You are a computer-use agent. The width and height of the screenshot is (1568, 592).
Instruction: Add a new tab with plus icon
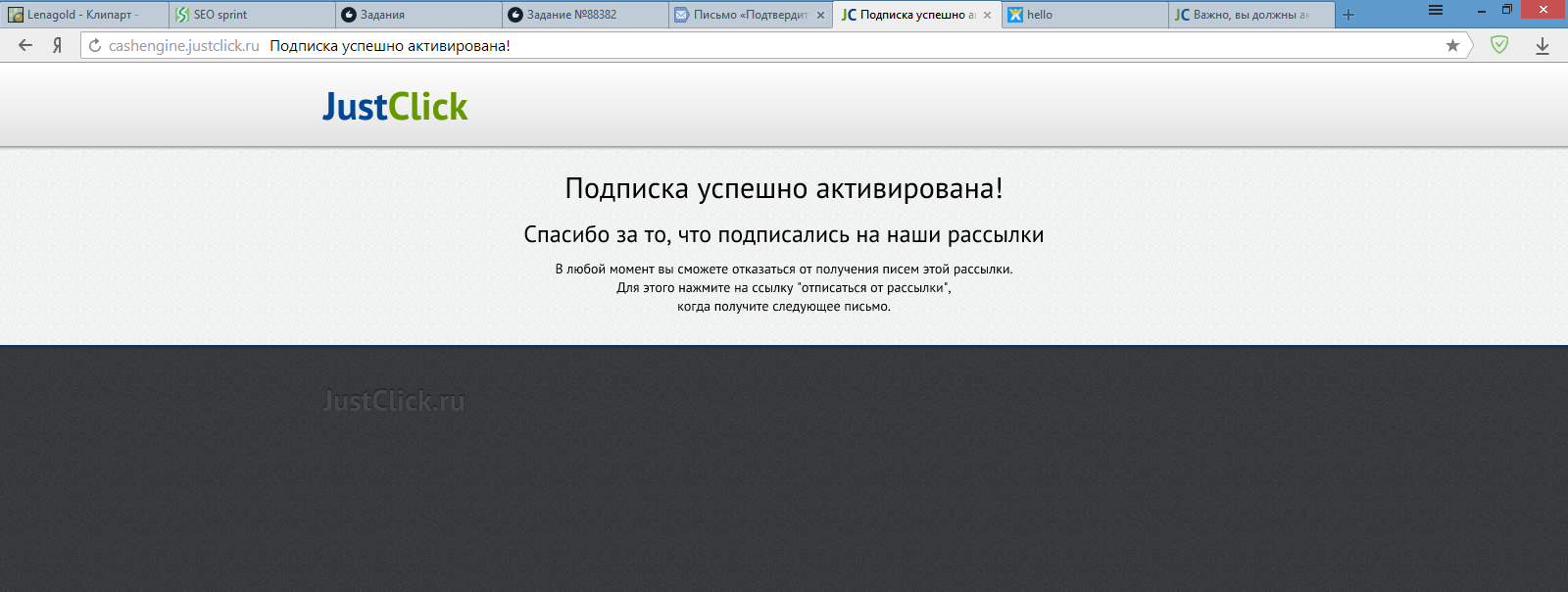pyautogui.click(x=1348, y=15)
